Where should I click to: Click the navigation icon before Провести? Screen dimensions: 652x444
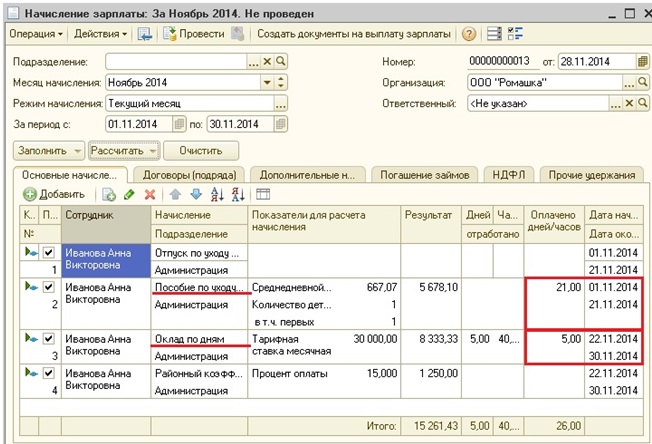coord(145,34)
